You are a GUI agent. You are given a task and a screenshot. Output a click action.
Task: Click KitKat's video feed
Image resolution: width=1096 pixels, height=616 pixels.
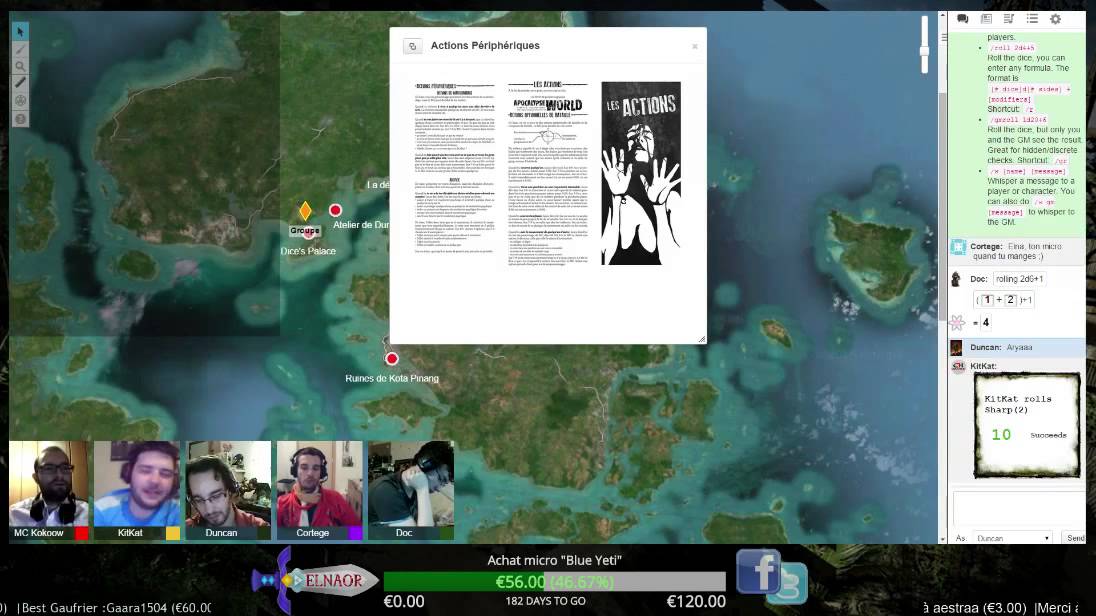tap(137, 482)
